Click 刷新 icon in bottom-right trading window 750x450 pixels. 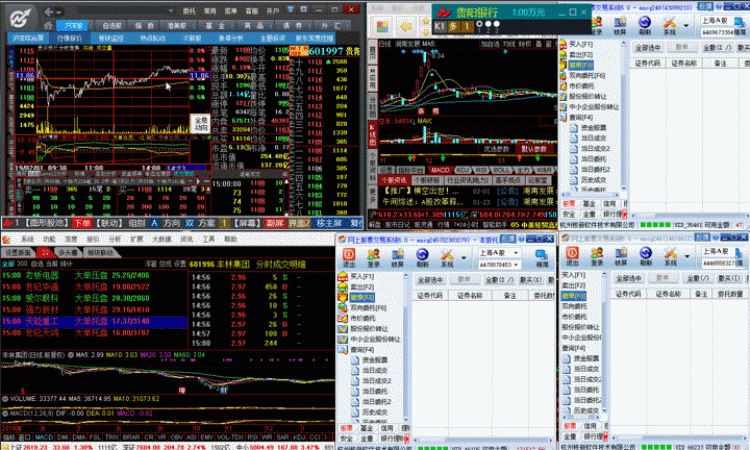coord(646,256)
